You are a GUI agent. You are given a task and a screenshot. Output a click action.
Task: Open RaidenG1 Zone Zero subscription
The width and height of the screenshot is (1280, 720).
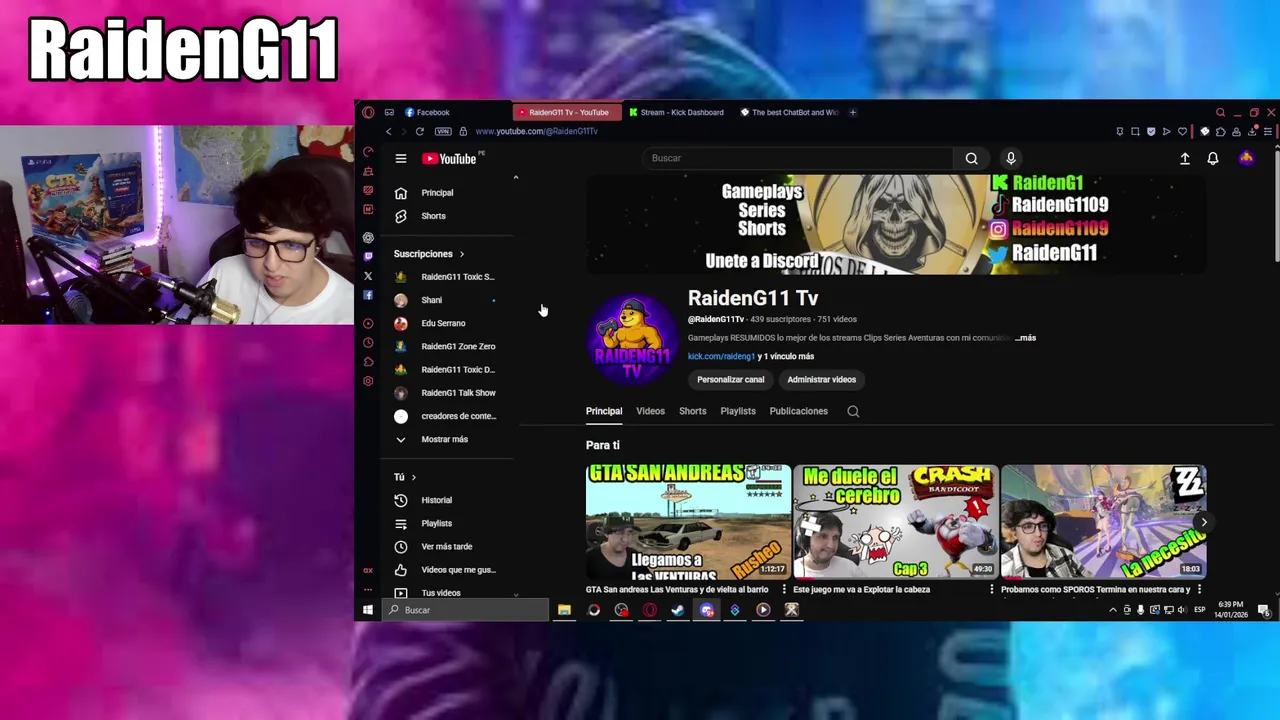(458, 346)
